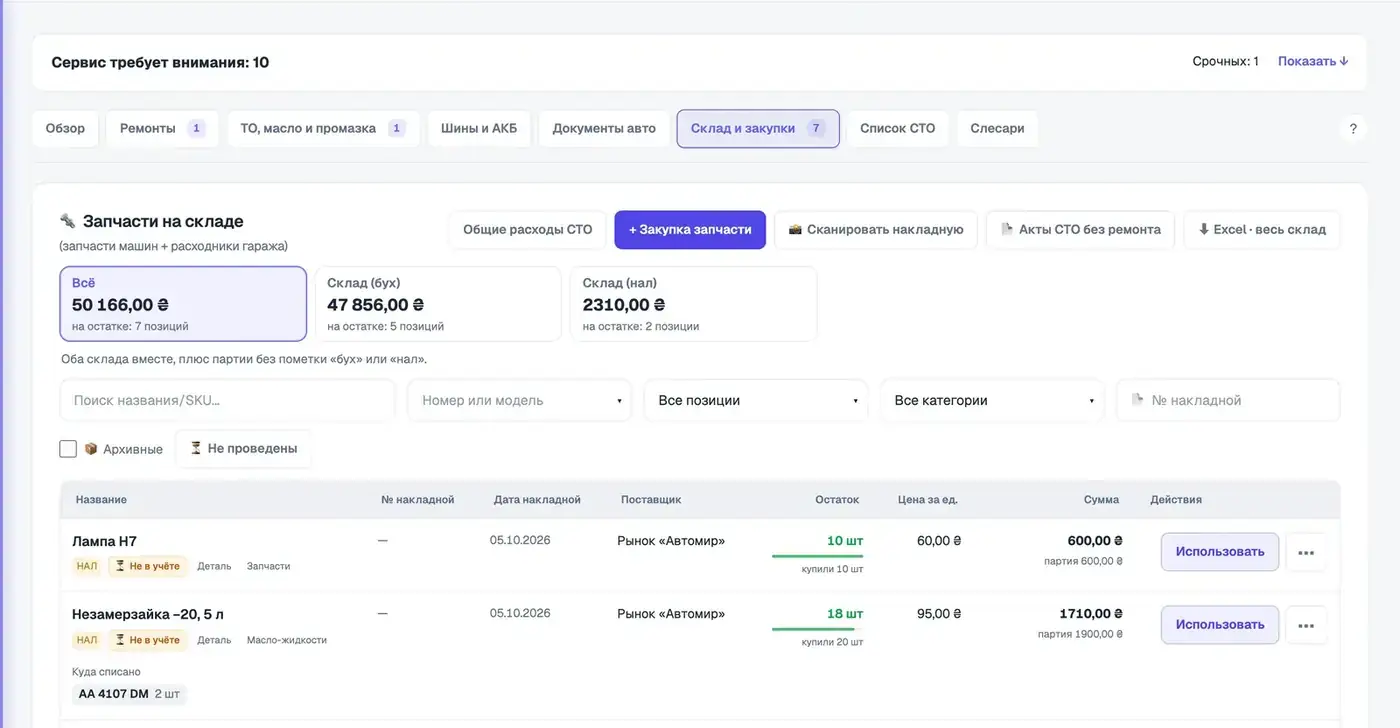This screenshot has height=728, width=1400.
Task: Select the Всё warehouse total card
Action: 183,304
